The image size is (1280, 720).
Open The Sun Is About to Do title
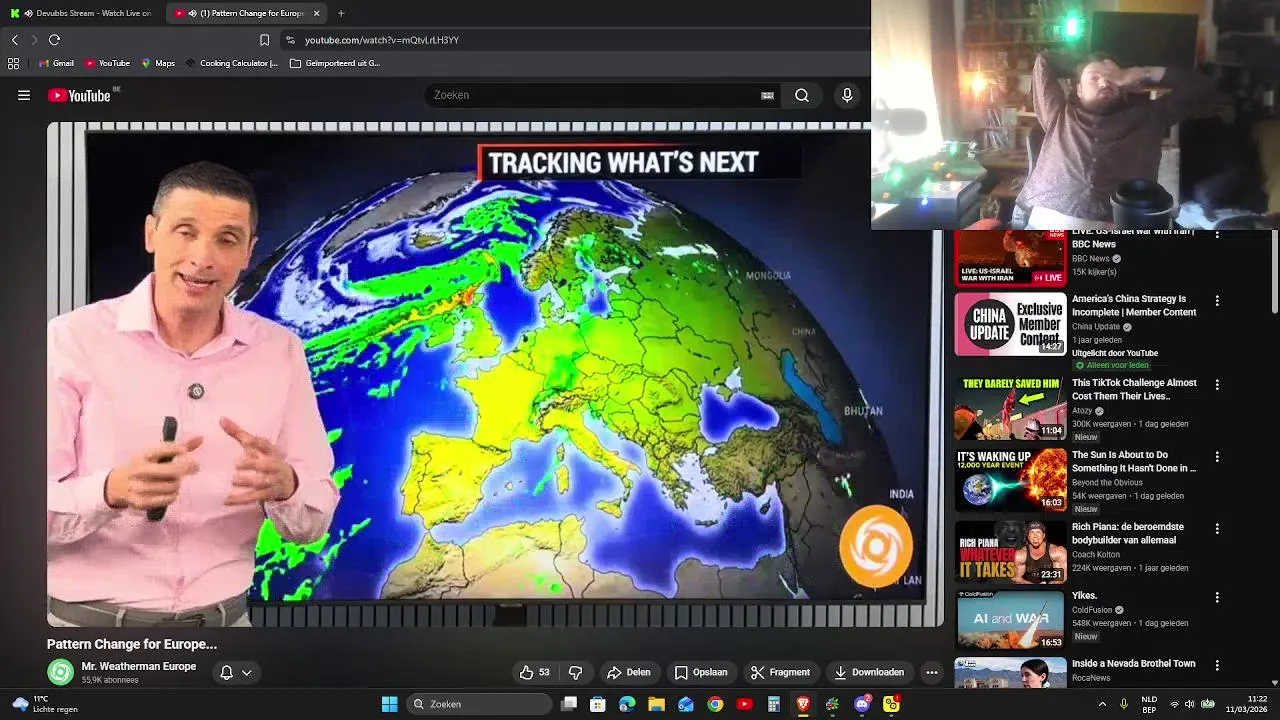tap(1134, 461)
